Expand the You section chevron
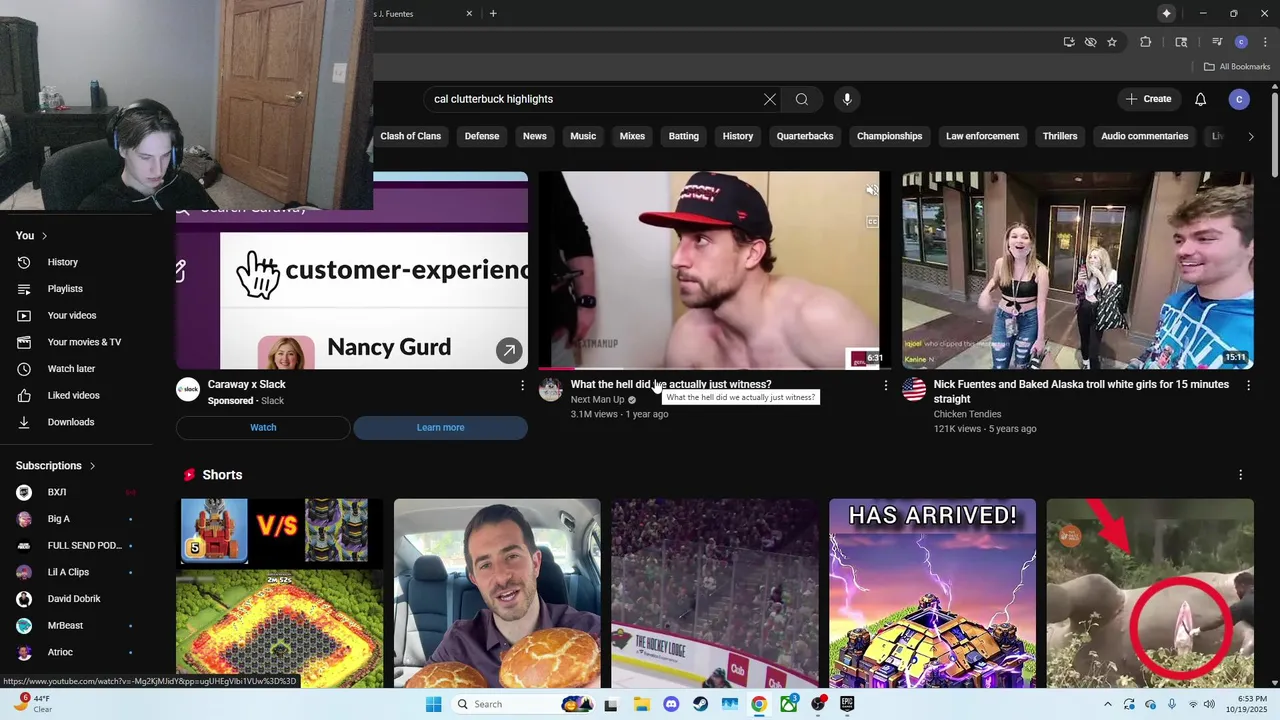The width and height of the screenshot is (1280, 720). click(44, 236)
